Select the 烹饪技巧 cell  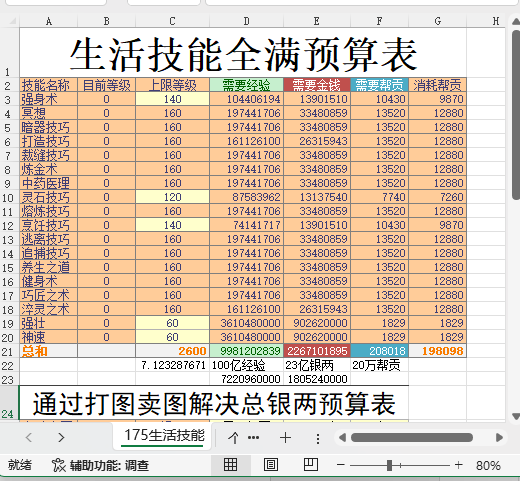pos(49,225)
